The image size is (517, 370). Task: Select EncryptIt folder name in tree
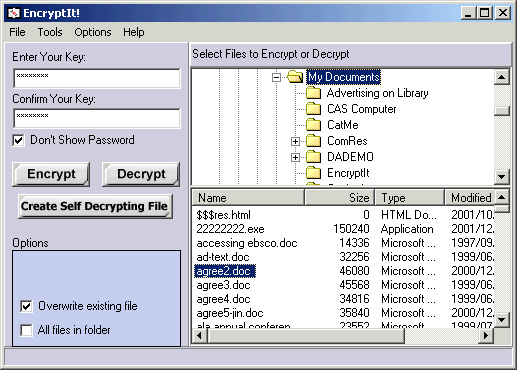(348, 173)
